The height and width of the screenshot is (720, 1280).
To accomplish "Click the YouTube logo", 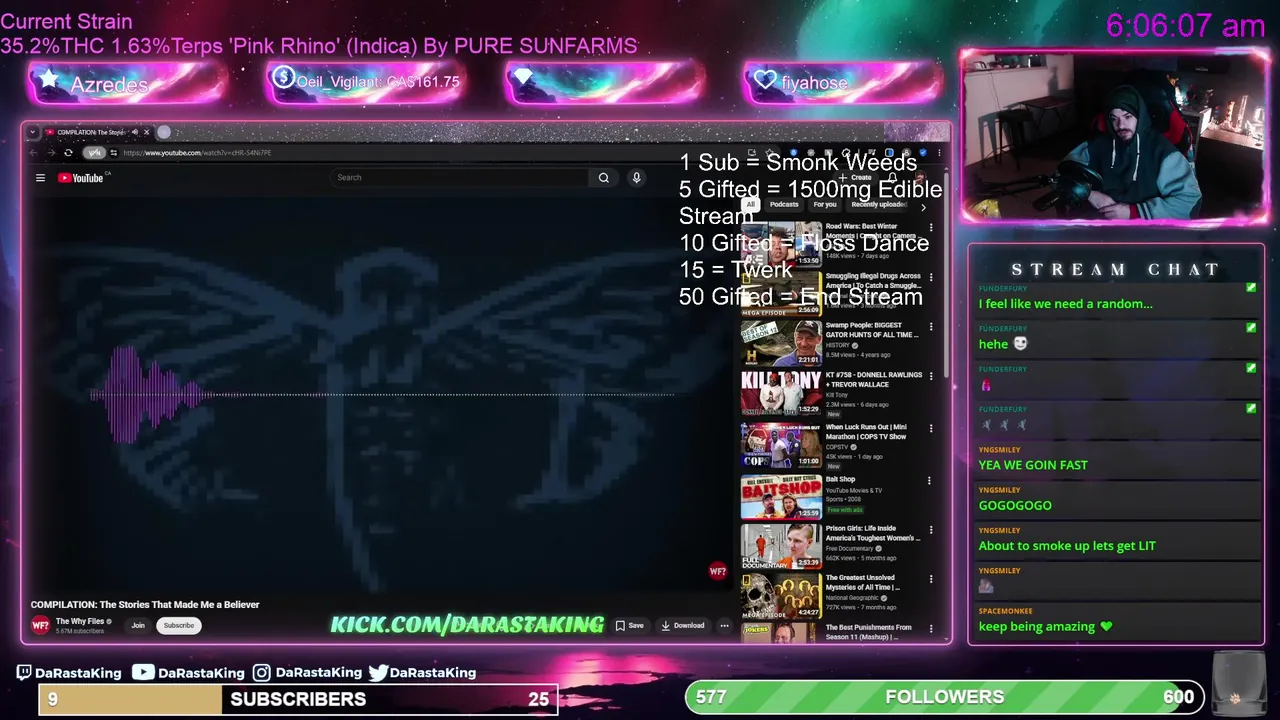I will coord(81,178).
